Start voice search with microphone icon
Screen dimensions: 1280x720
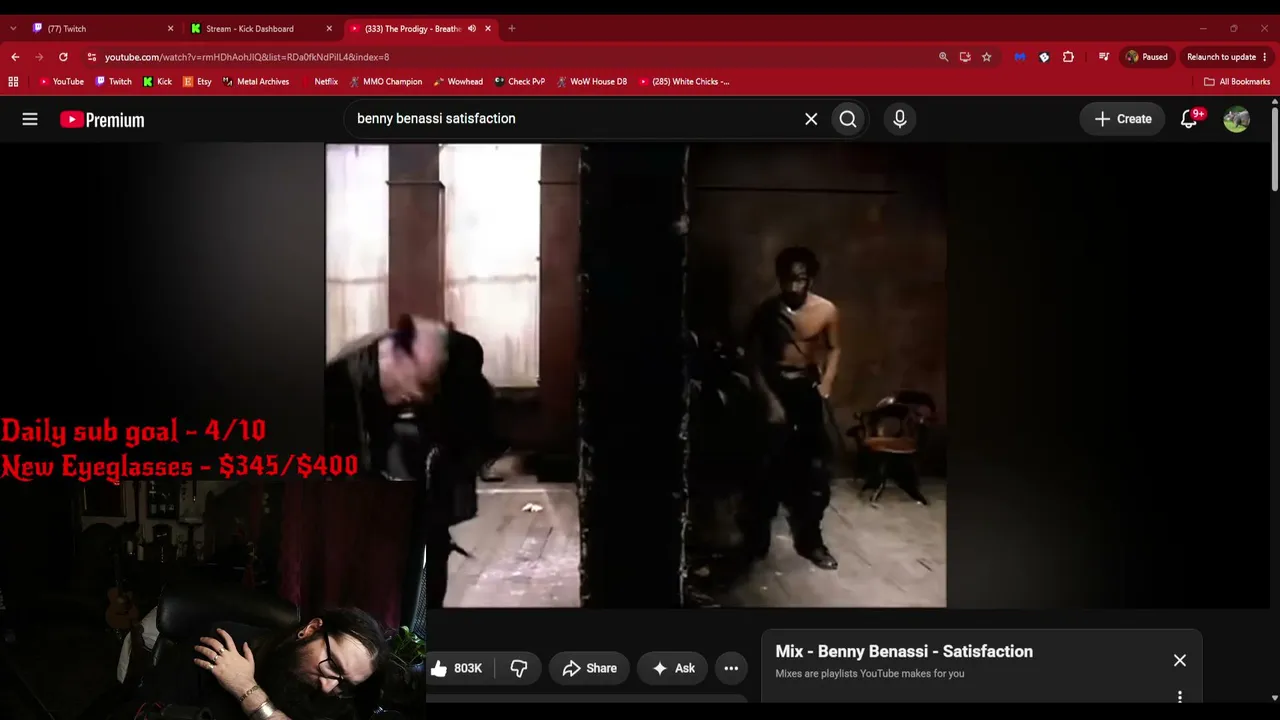[900, 119]
